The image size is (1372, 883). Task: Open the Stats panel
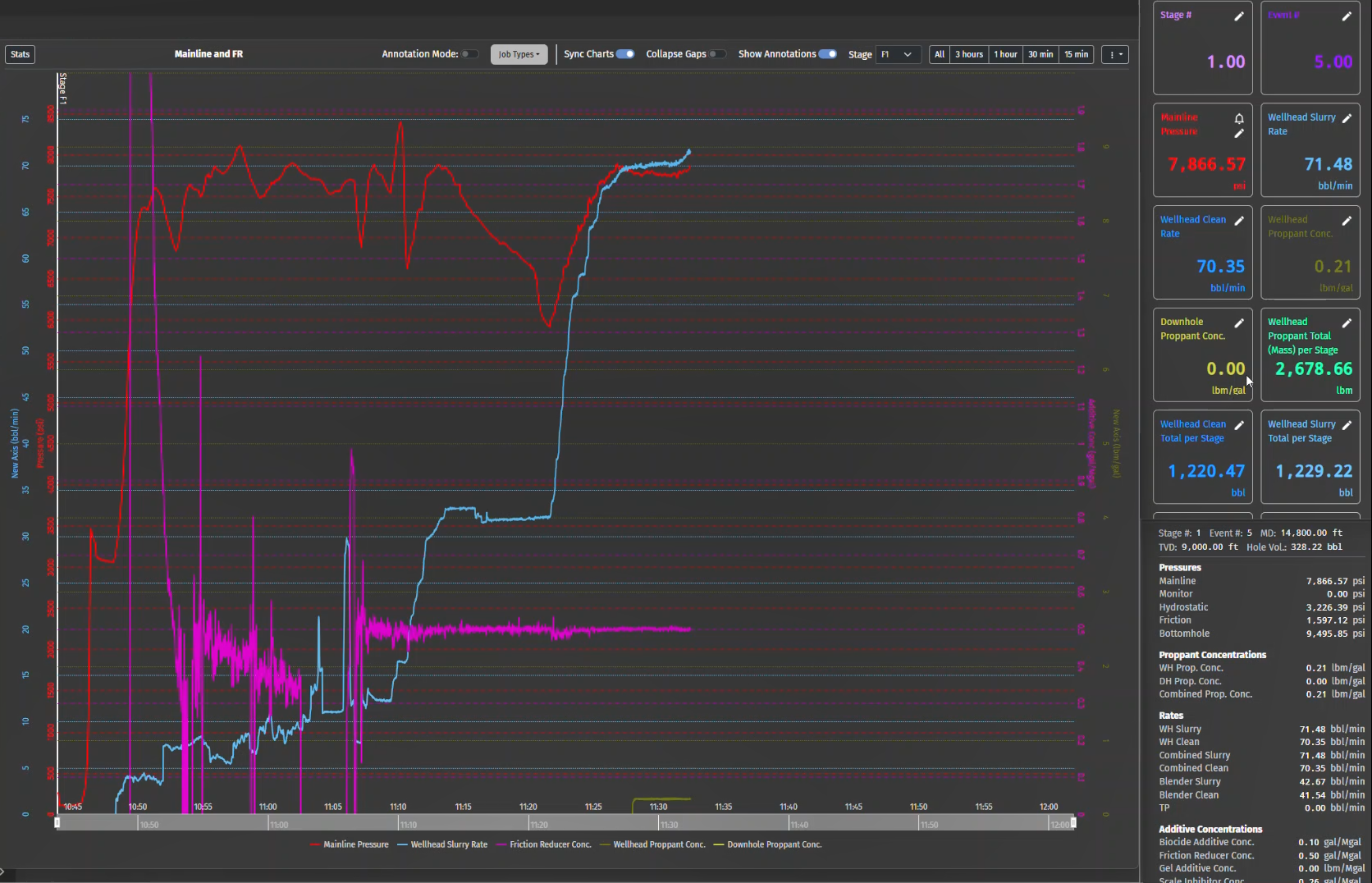pos(20,54)
